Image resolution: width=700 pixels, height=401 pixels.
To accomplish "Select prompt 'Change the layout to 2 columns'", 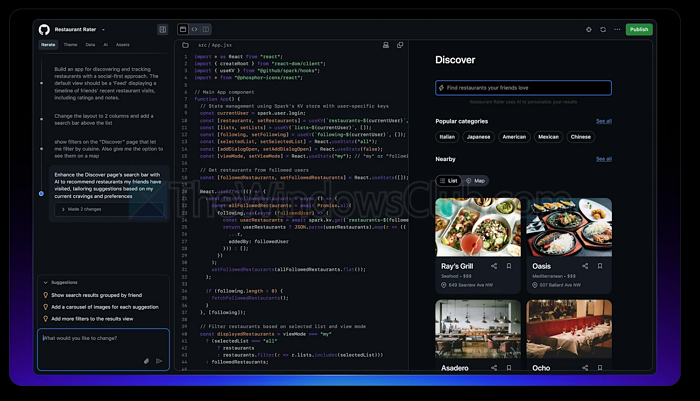I will coord(104,119).
